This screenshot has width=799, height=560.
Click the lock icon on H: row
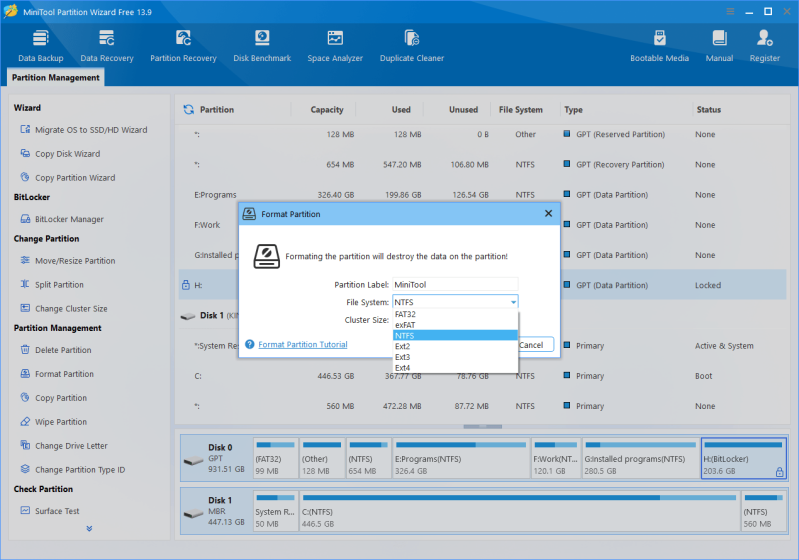click(x=186, y=285)
